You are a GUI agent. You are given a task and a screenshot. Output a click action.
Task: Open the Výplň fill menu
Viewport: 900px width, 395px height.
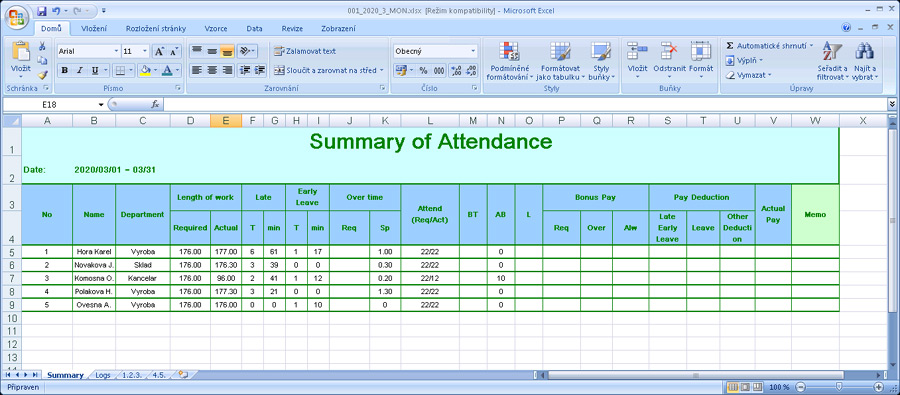(x=744, y=60)
